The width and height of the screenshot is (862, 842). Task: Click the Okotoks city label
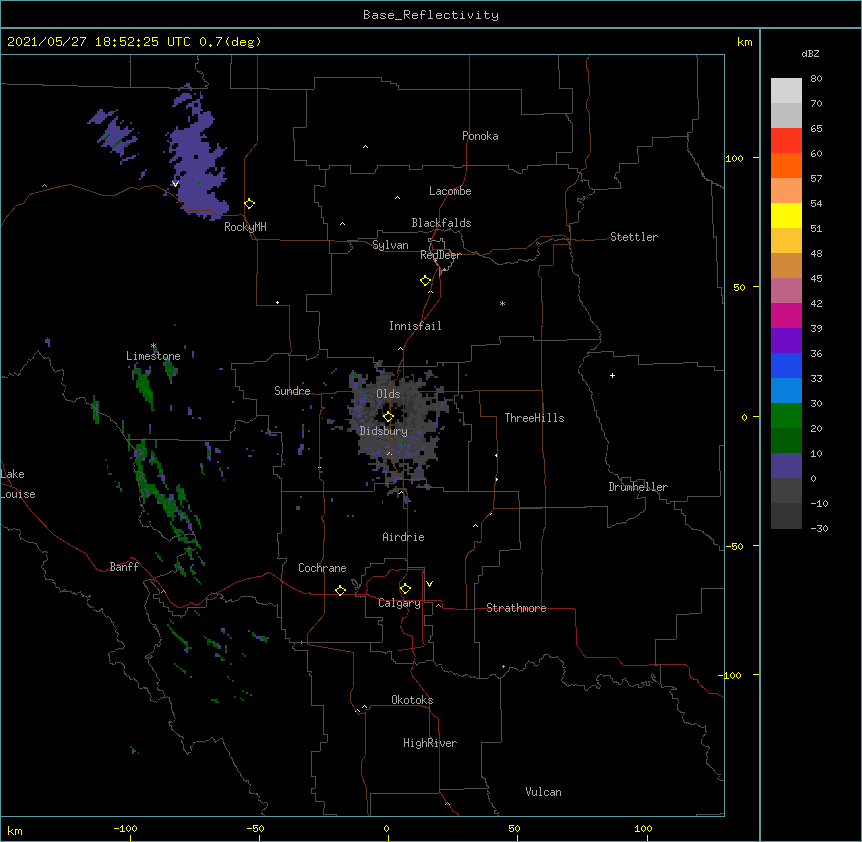tap(412, 700)
